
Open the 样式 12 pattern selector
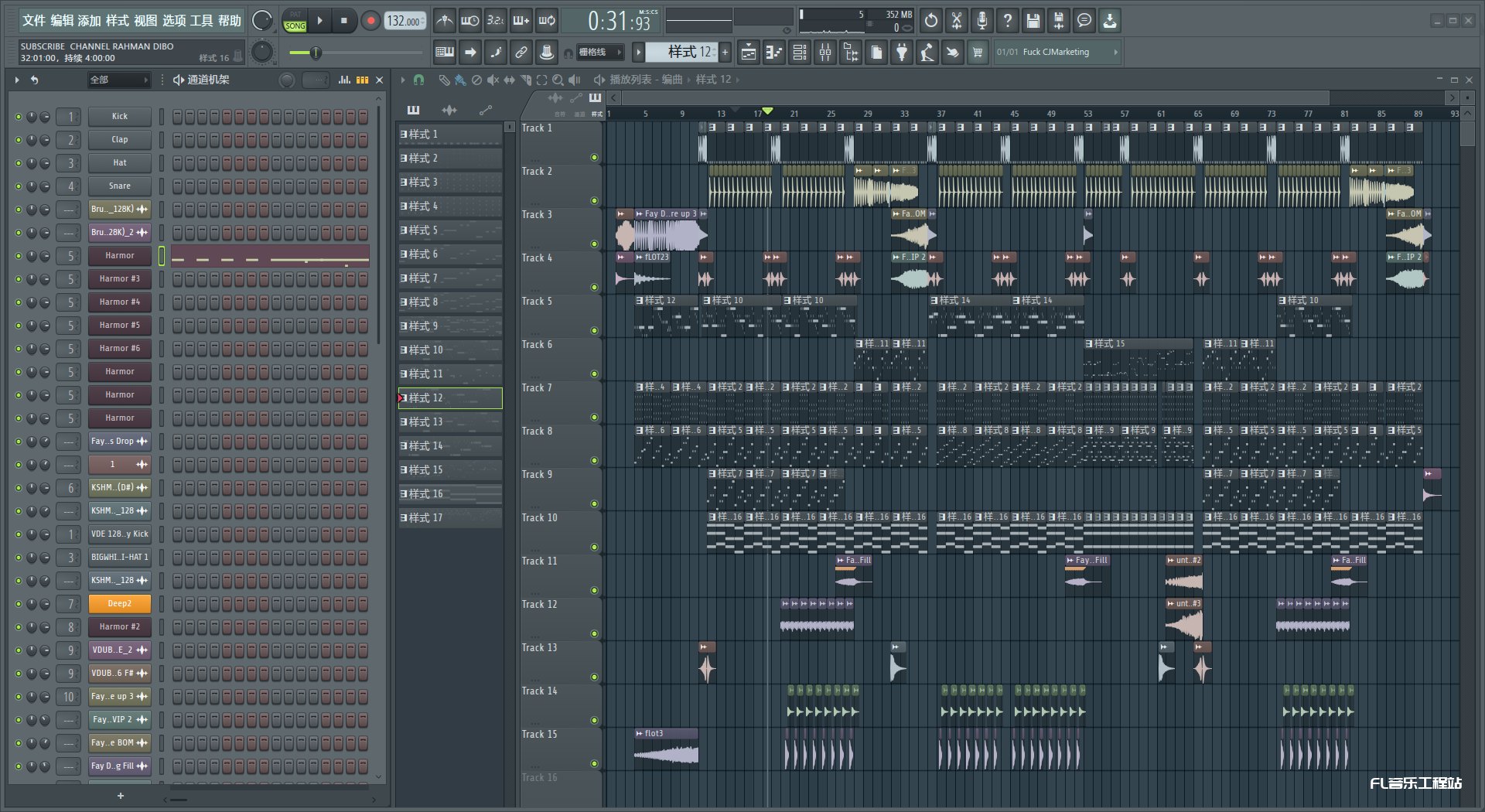(x=681, y=52)
